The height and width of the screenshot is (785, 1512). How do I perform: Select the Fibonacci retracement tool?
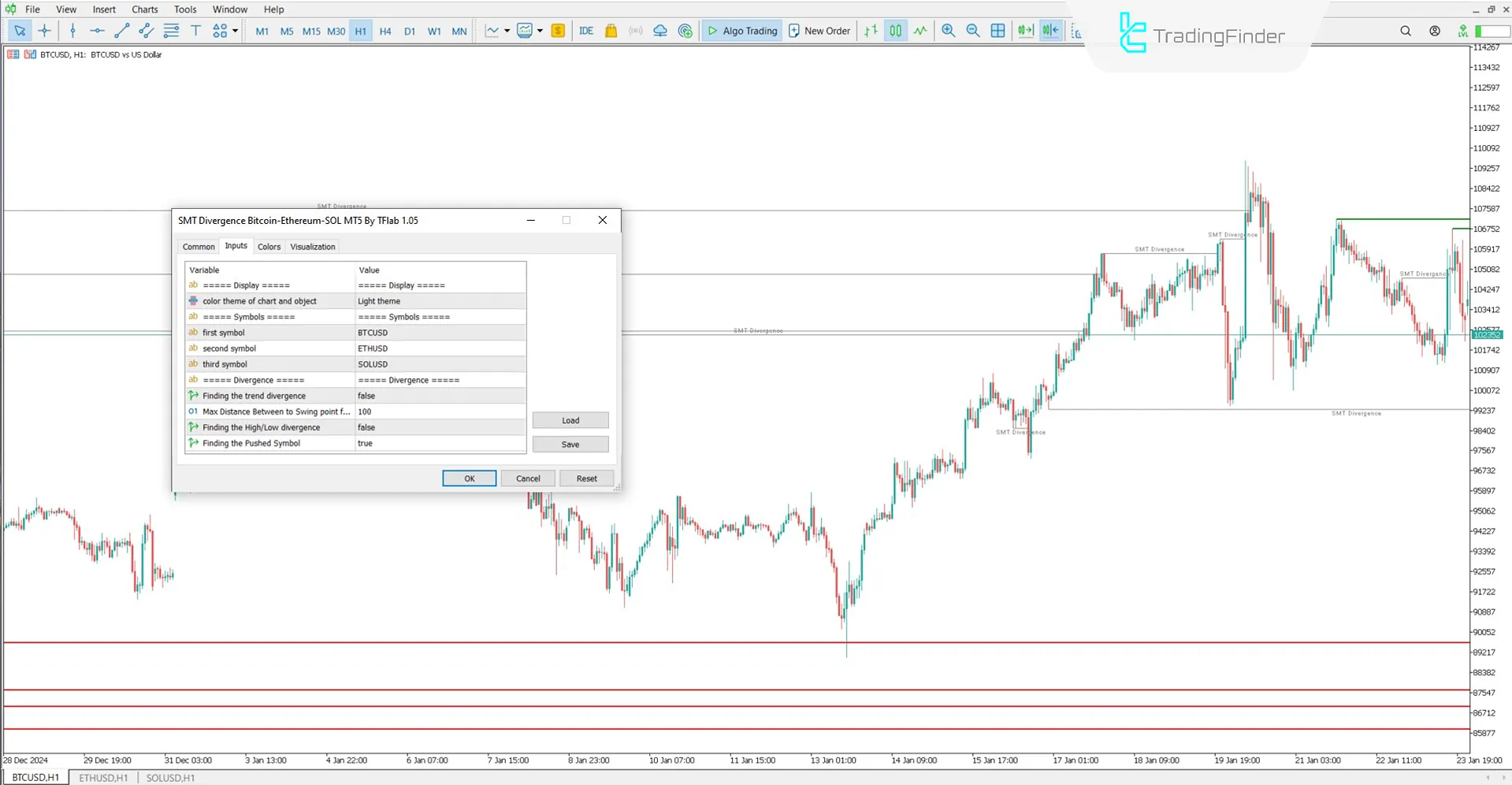[171, 31]
